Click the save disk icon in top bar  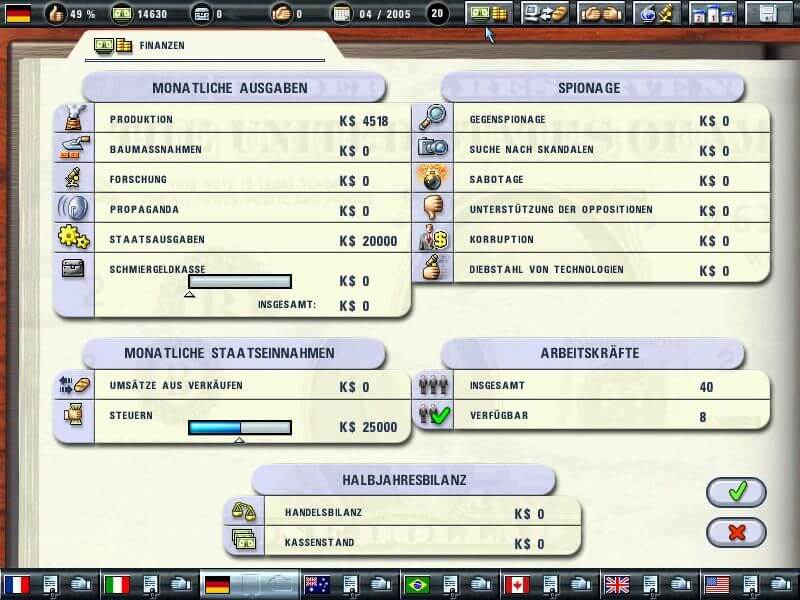click(x=769, y=14)
